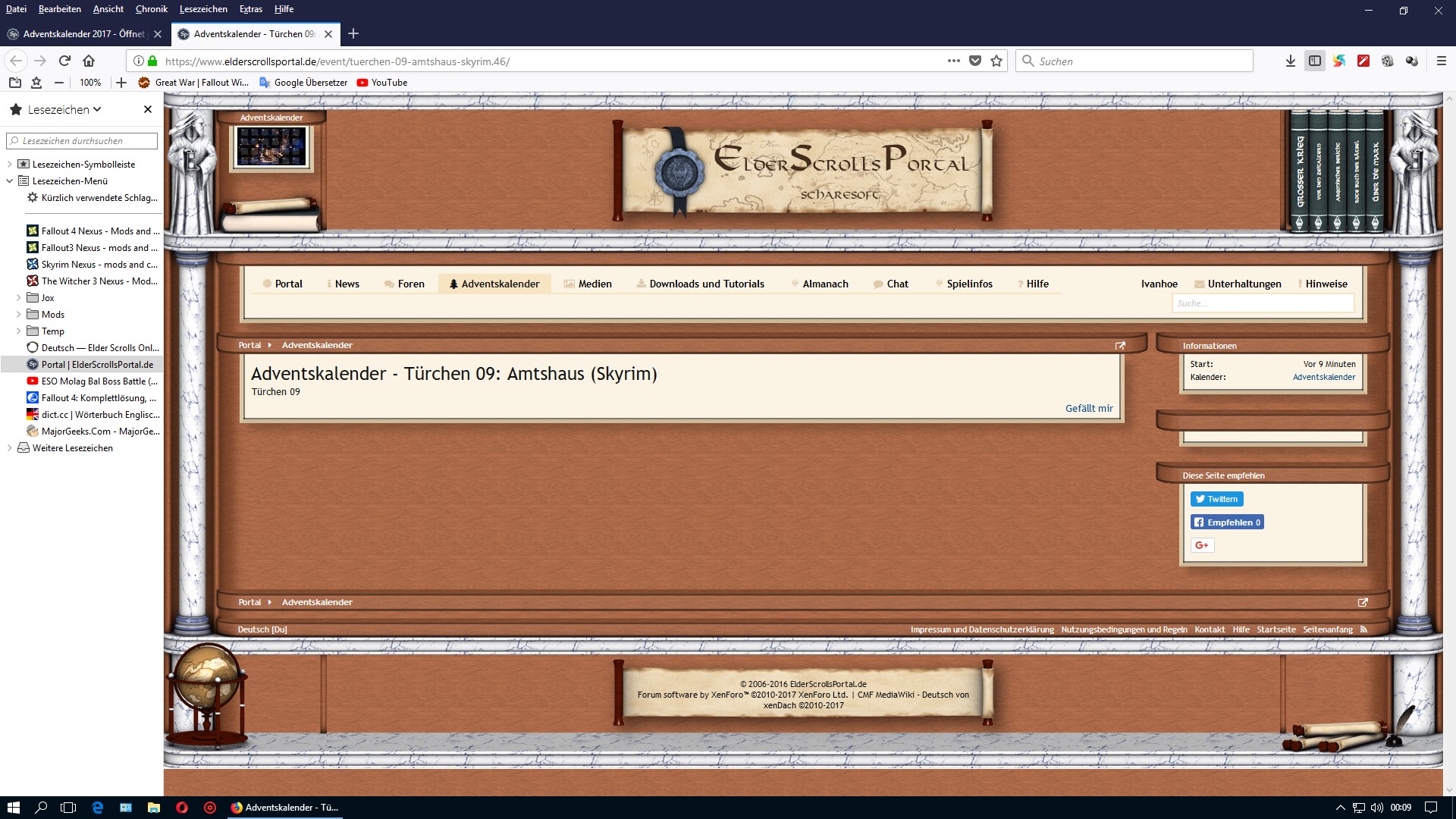Click the Google+ share button
The width and height of the screenshot is (1456, 819).
tap(1202, 545)
